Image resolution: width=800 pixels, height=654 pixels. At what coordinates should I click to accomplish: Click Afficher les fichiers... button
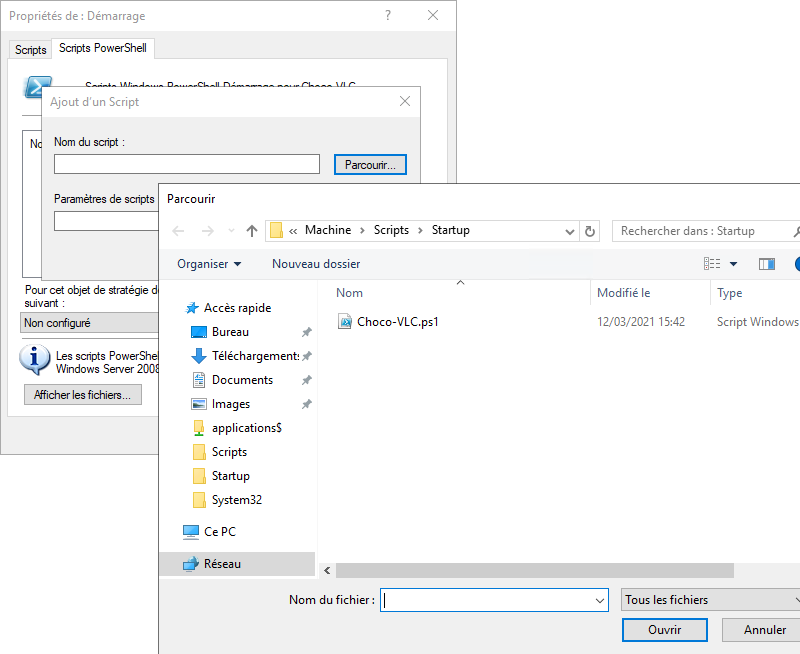click(83, 395)
